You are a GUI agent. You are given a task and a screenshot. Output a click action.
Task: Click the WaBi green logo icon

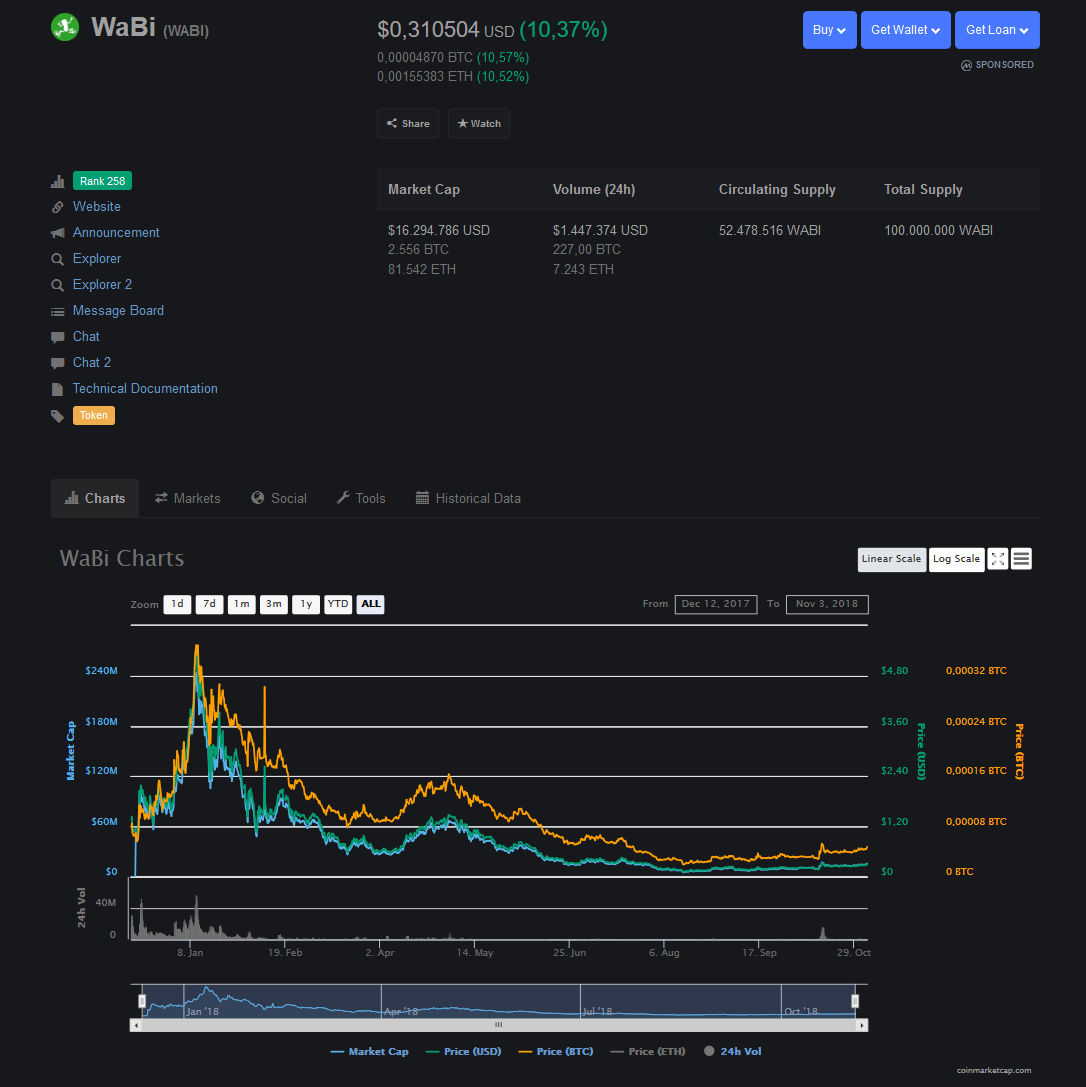(x=64, y=27)
